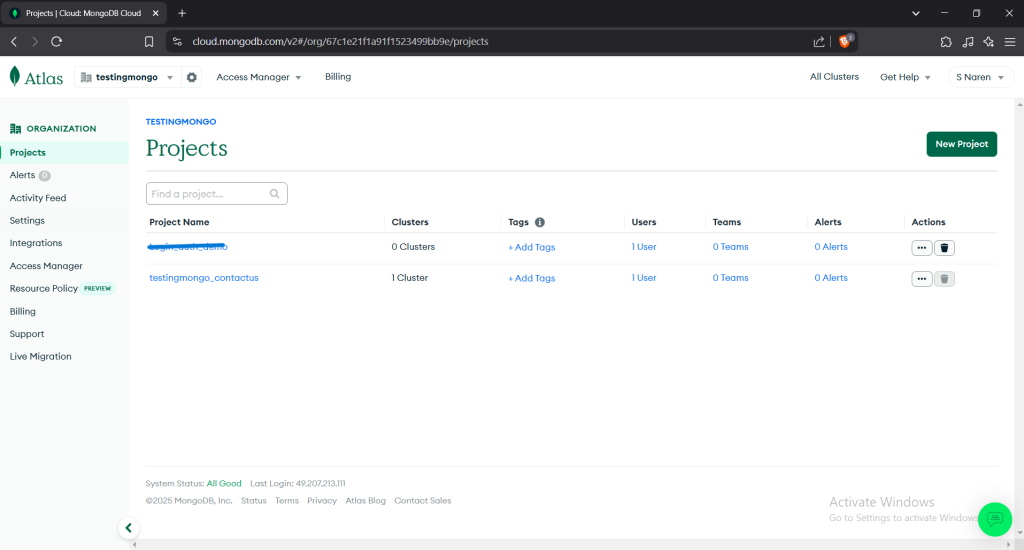Click Project Name column header
This screenshot has width=1024, height=550.
pyautogui.click(x=180, y=222)
